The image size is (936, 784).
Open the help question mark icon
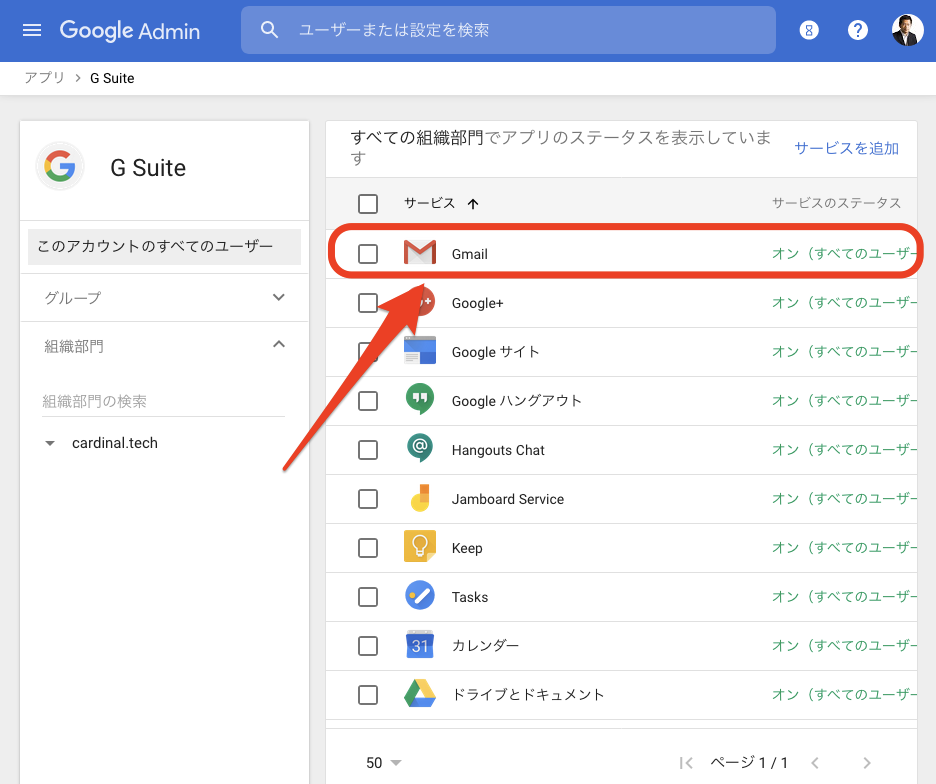coord(858,30)
